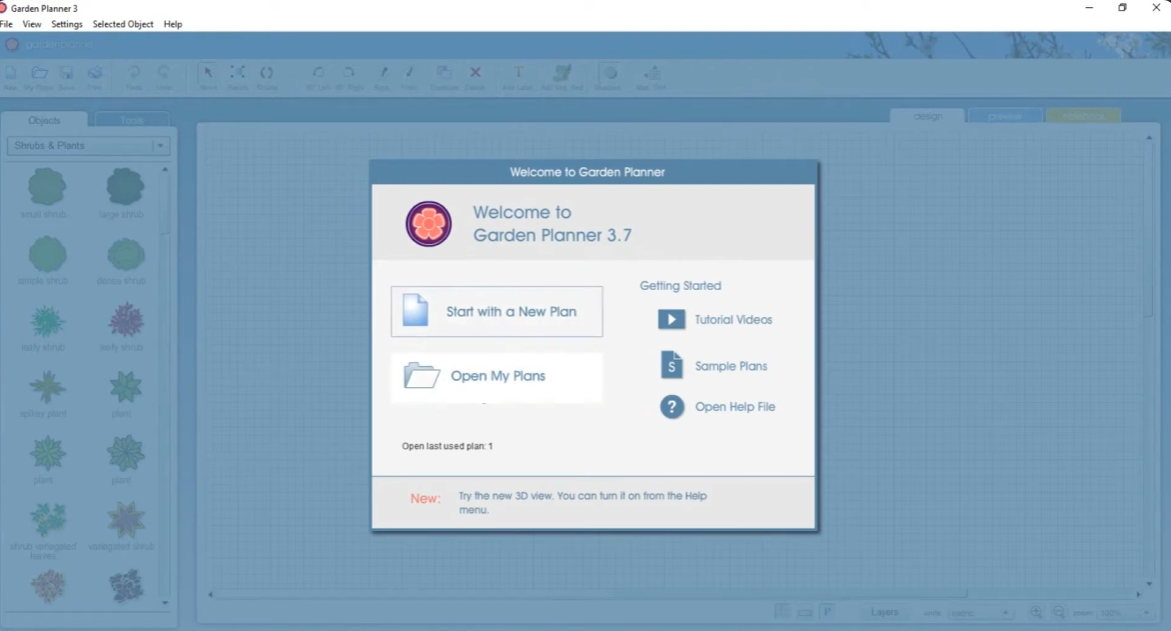
Task: Select the dense shrub object
Action: point(123,260)
